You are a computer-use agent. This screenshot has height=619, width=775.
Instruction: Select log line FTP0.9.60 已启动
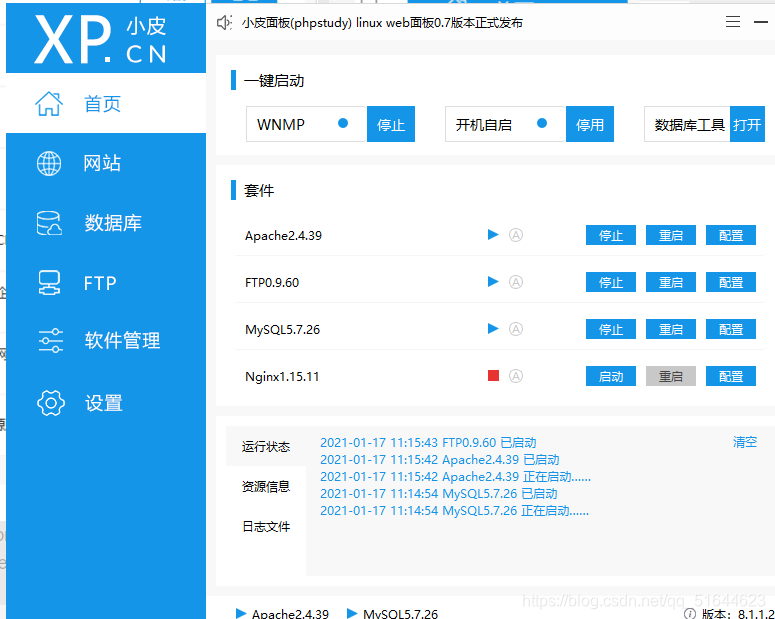(428, 442)
